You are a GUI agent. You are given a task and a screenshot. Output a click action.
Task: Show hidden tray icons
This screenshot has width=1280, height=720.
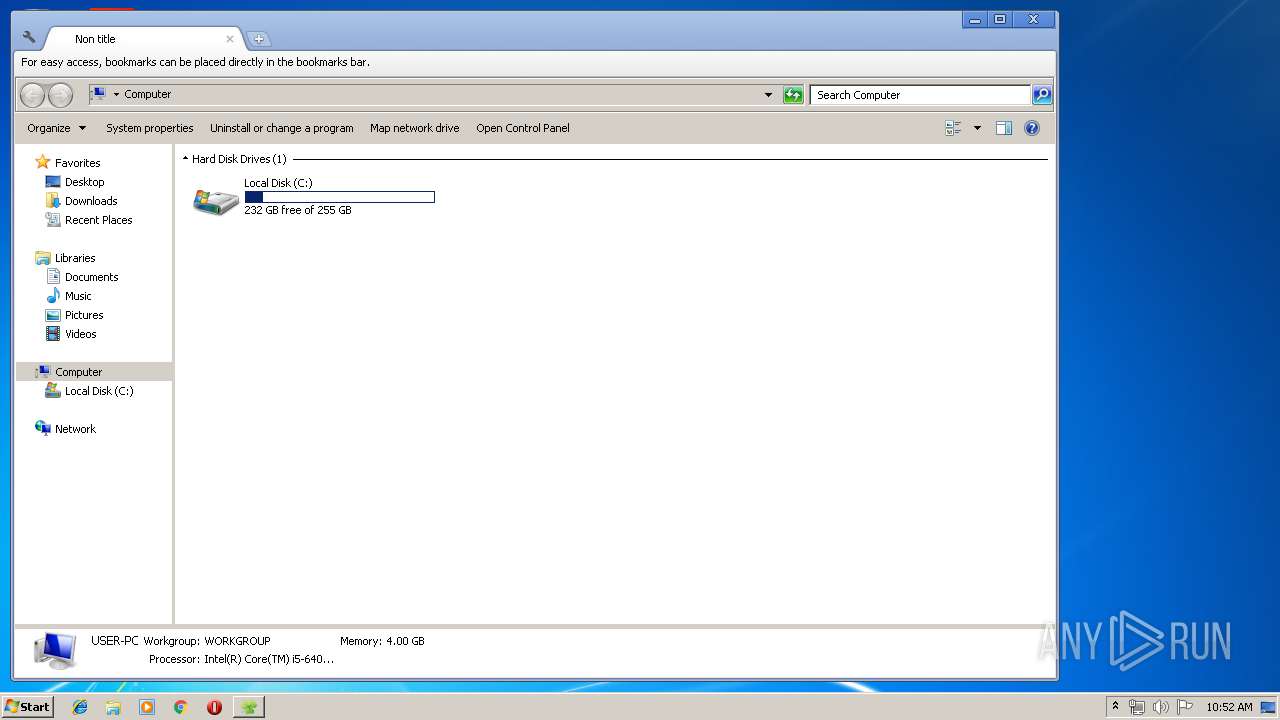click(x=1115, y=706)
